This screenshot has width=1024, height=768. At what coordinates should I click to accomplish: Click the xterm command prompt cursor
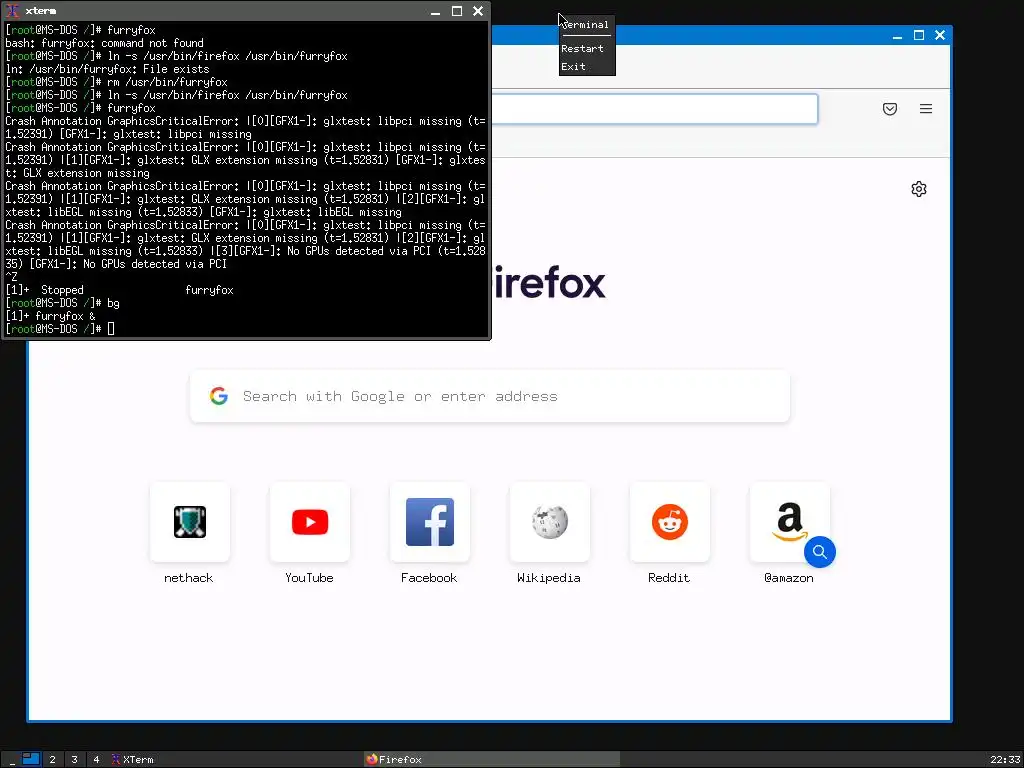click(111, 329)
